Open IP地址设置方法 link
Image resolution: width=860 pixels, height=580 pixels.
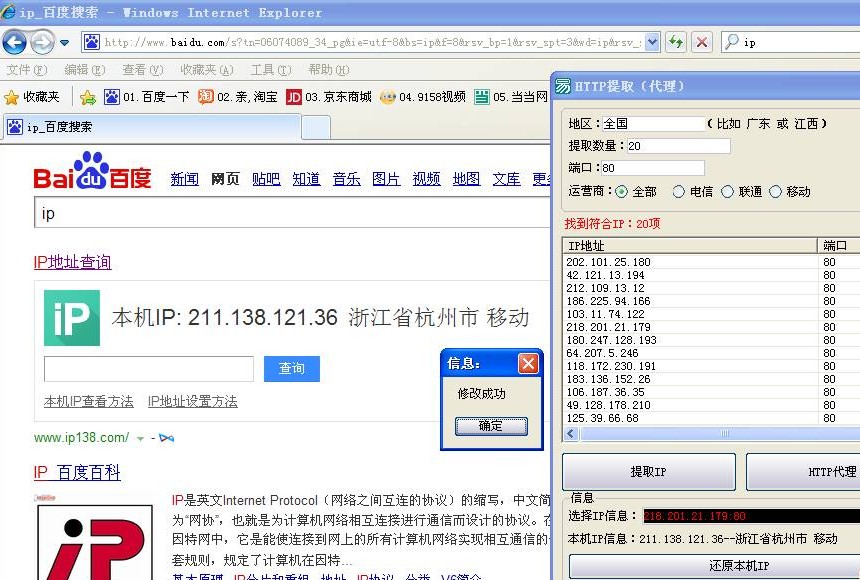pos(193,402)
